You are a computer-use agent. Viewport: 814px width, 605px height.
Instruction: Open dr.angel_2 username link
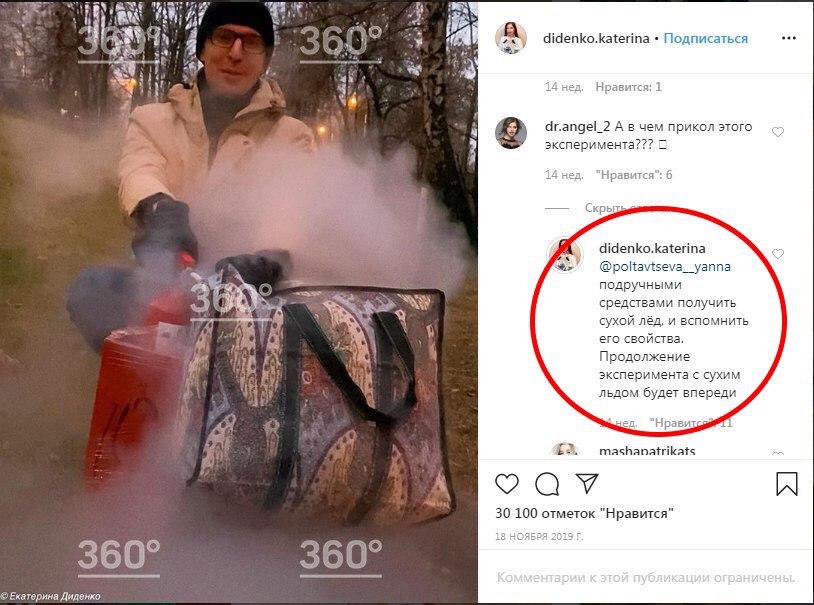(577, 126)
